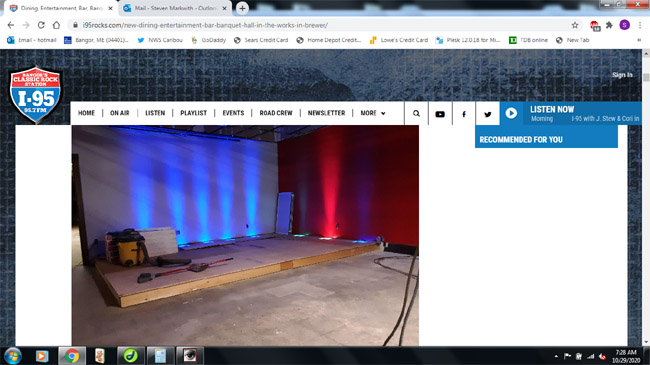The image size is (650, 365).
Task: Click the Recommended For You header
Action: tap(546, 137)
